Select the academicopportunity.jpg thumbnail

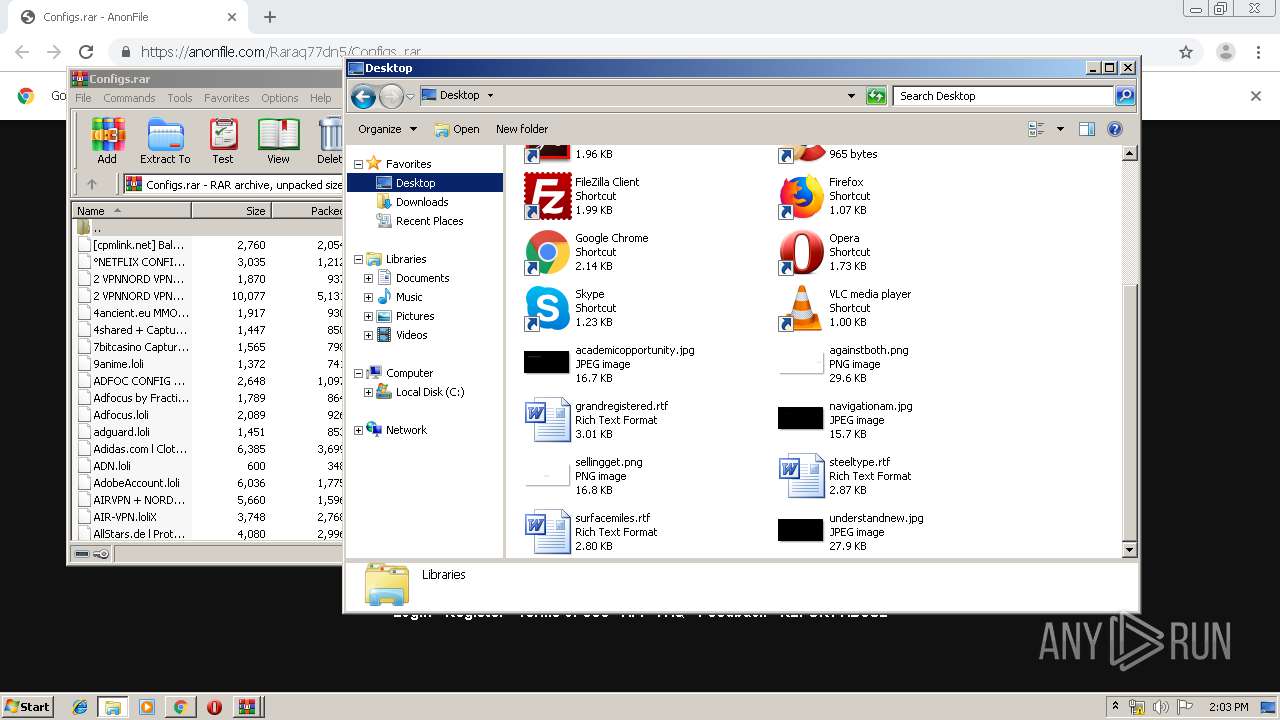[547, 362]
